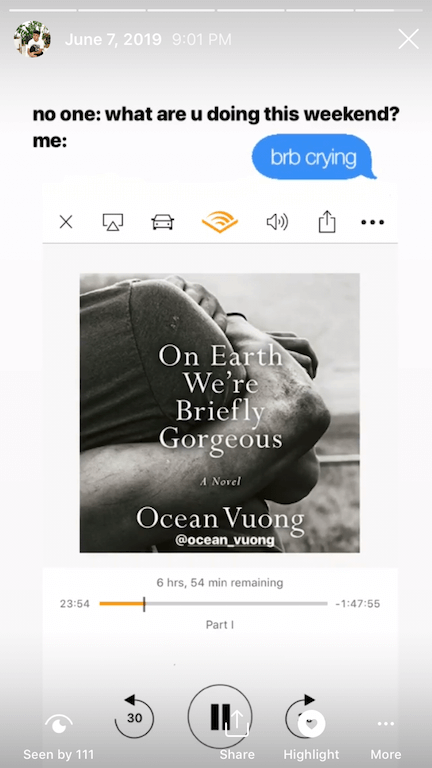Viewport: 432px width, 768px height.
Task: Dismiss the audiobook player with small X
Action: tap(66, 222)
